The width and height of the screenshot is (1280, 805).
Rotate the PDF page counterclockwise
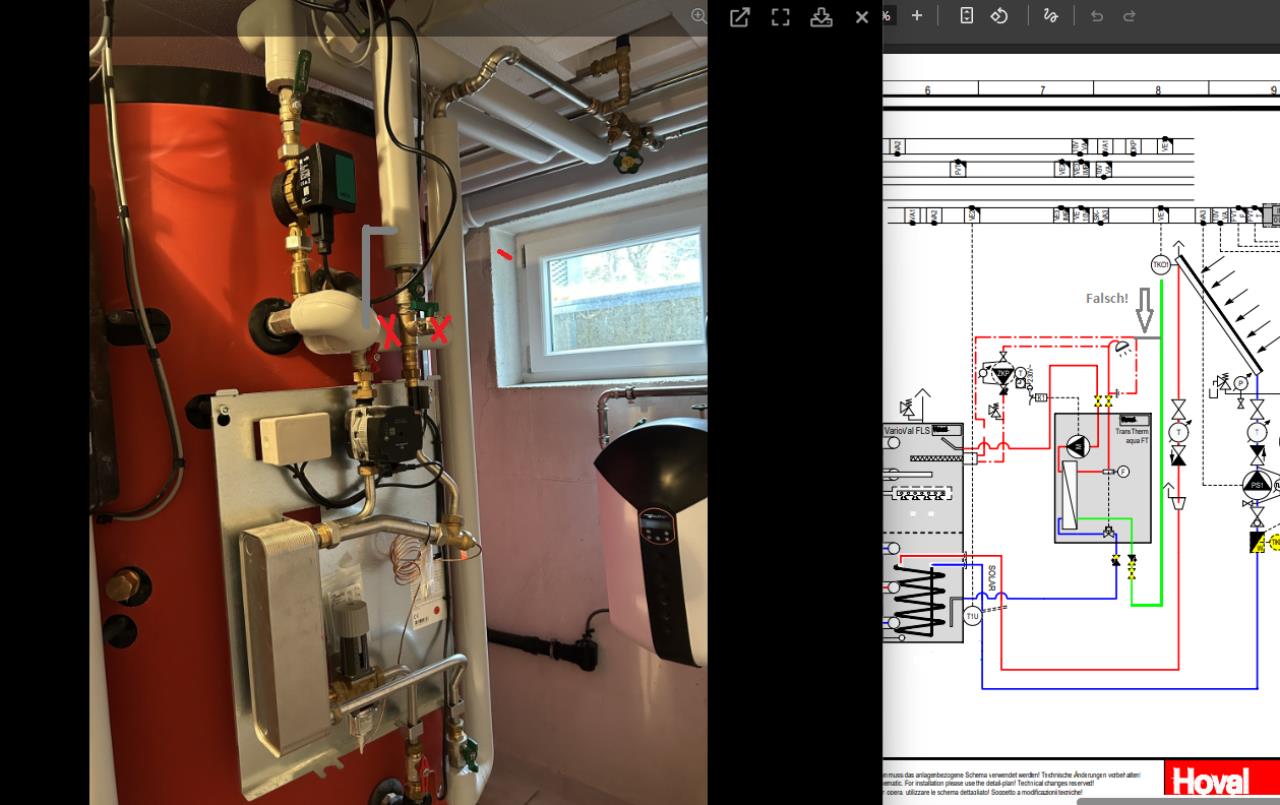pos(999,16)
